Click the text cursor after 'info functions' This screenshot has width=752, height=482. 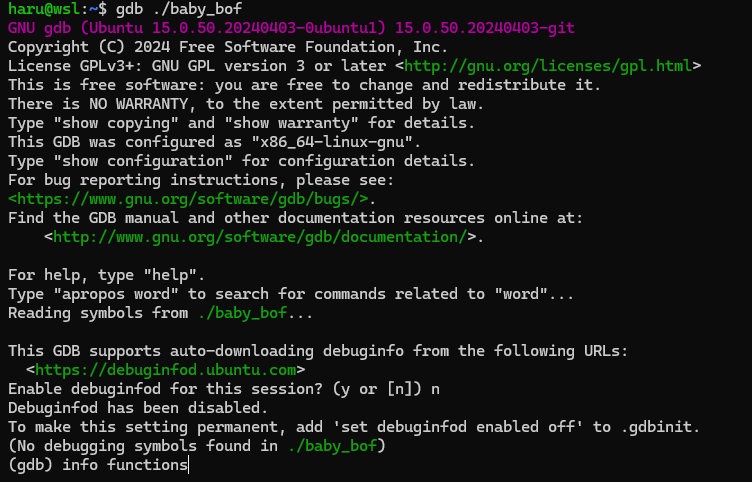(188, 465)
